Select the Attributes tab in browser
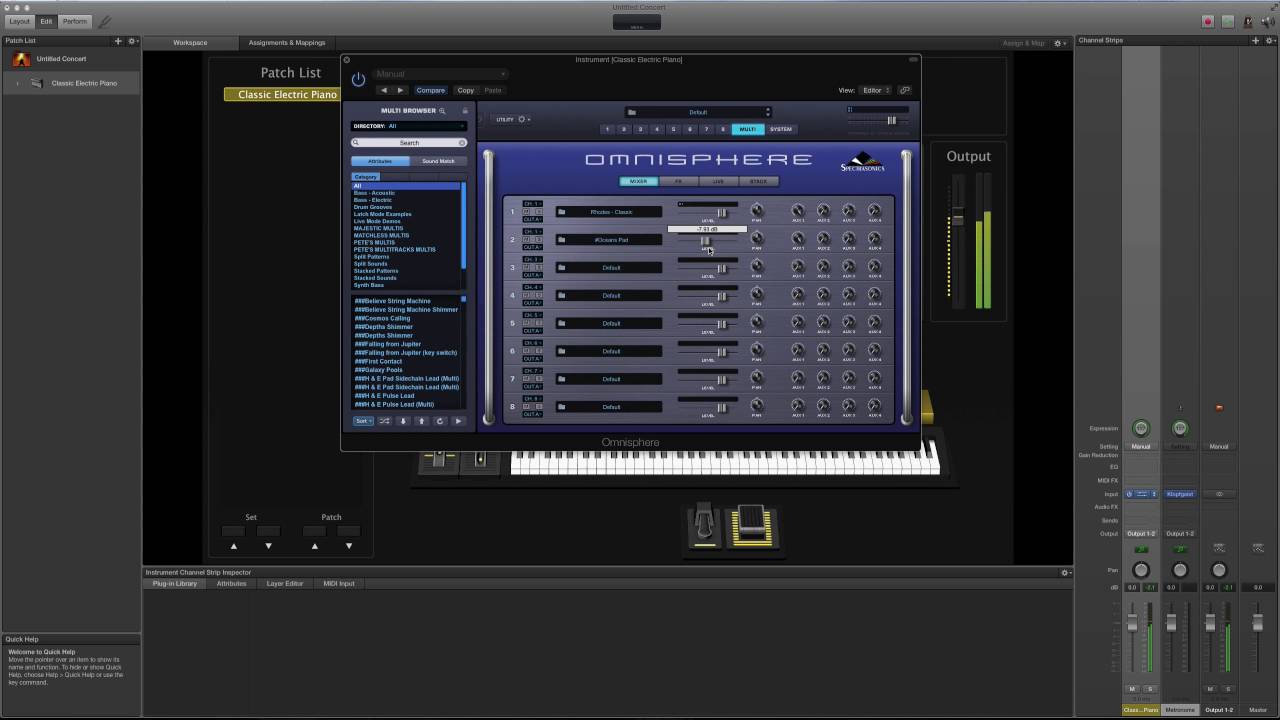The width and height of the screenshot is (1280, 720). [380, 161]
